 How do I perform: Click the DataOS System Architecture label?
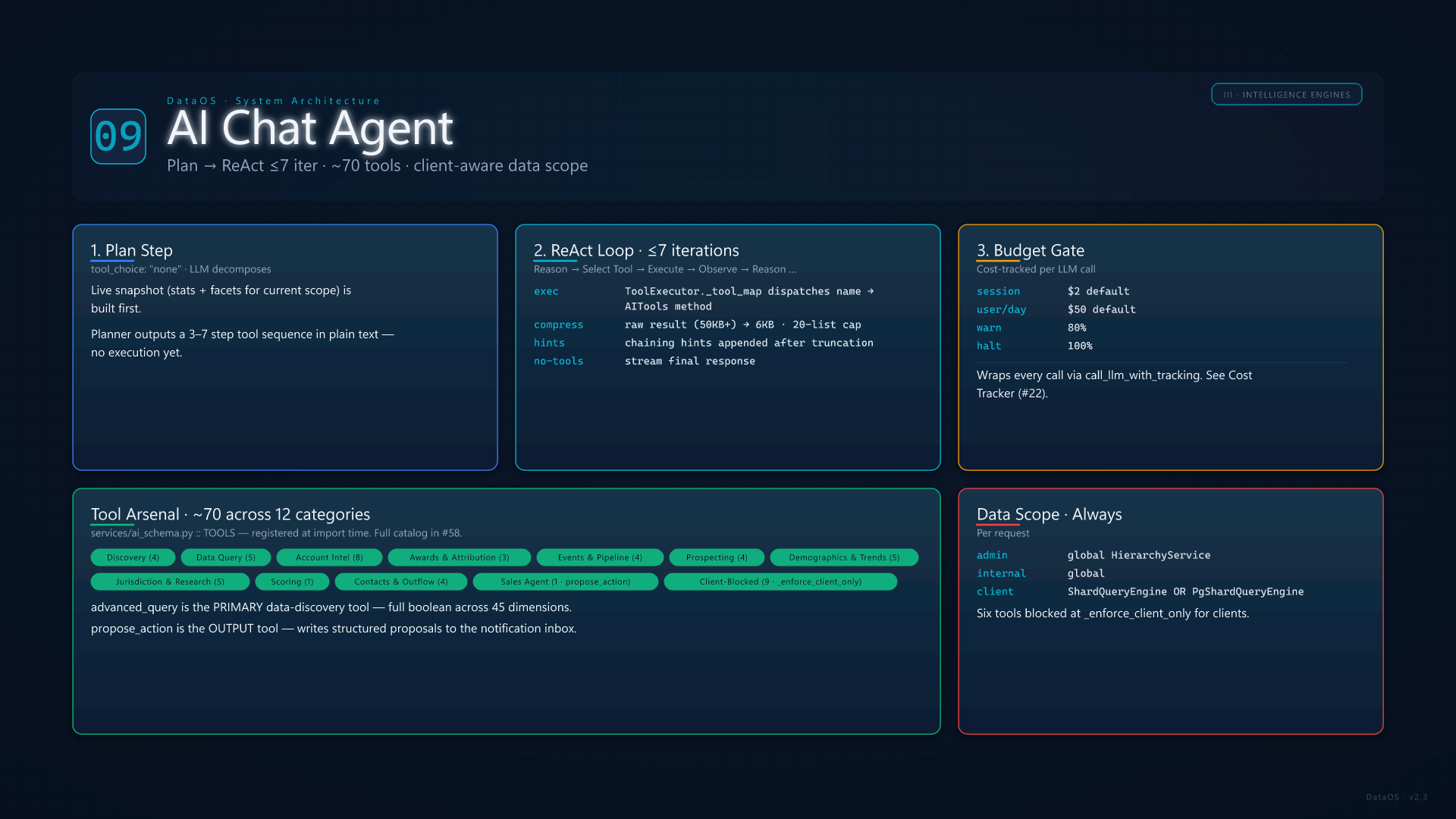[x=273, y=101]
